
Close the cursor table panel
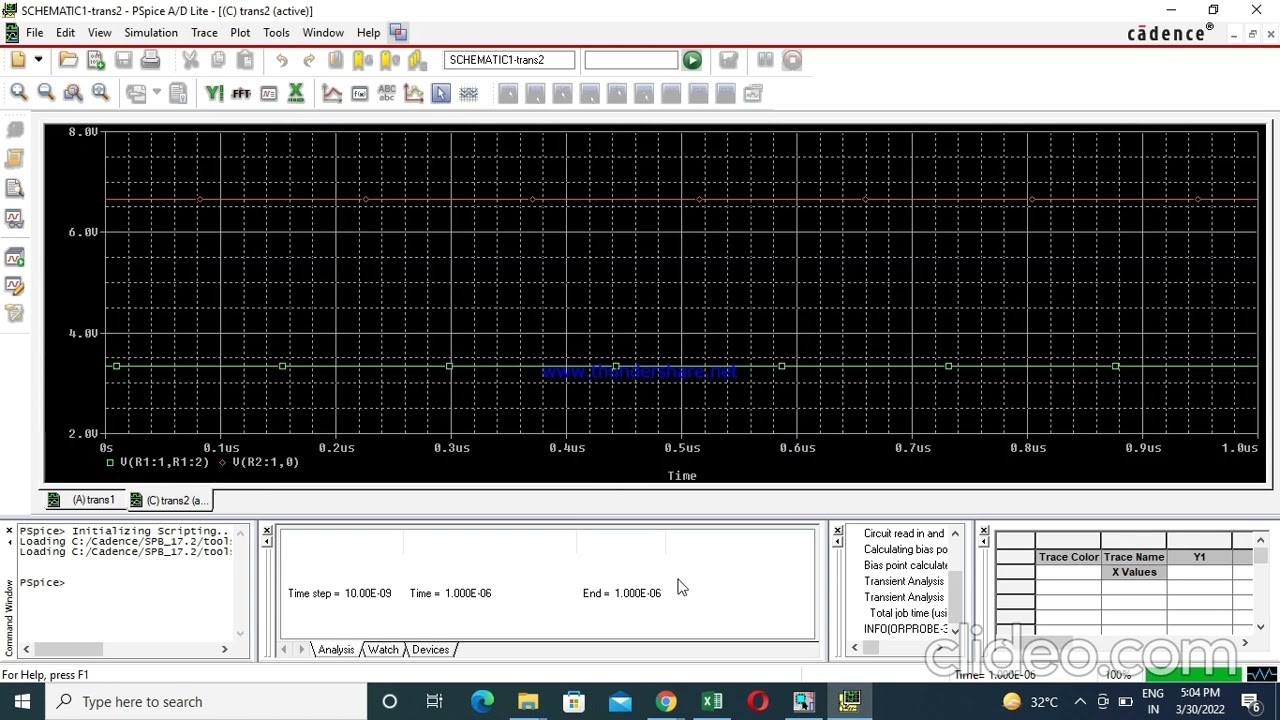coord(984,530)
